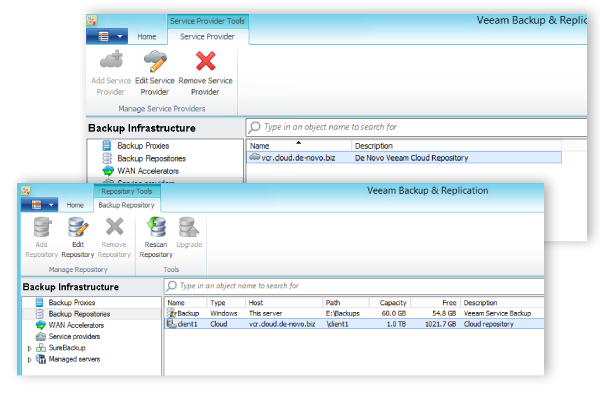Sort repositories by Host column

[x=285, y=303]
